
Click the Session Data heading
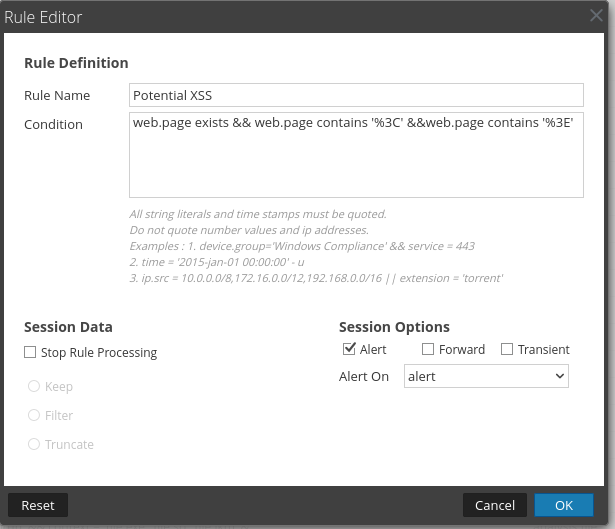[x=68, y=327]
